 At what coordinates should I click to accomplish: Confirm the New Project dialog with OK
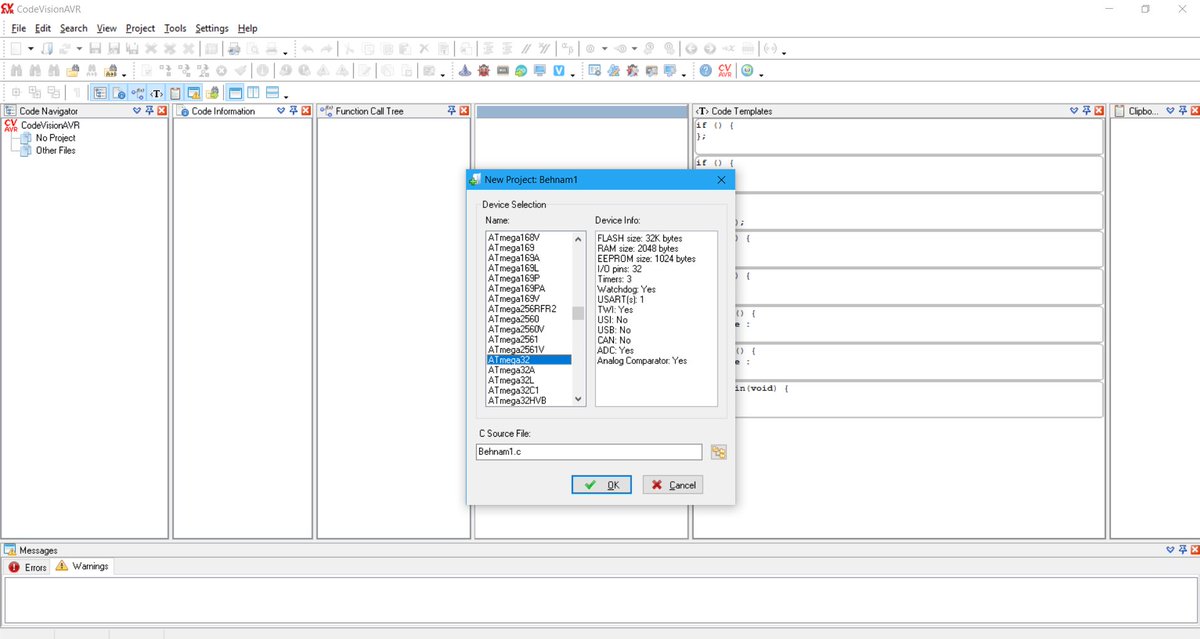(601, 485)
